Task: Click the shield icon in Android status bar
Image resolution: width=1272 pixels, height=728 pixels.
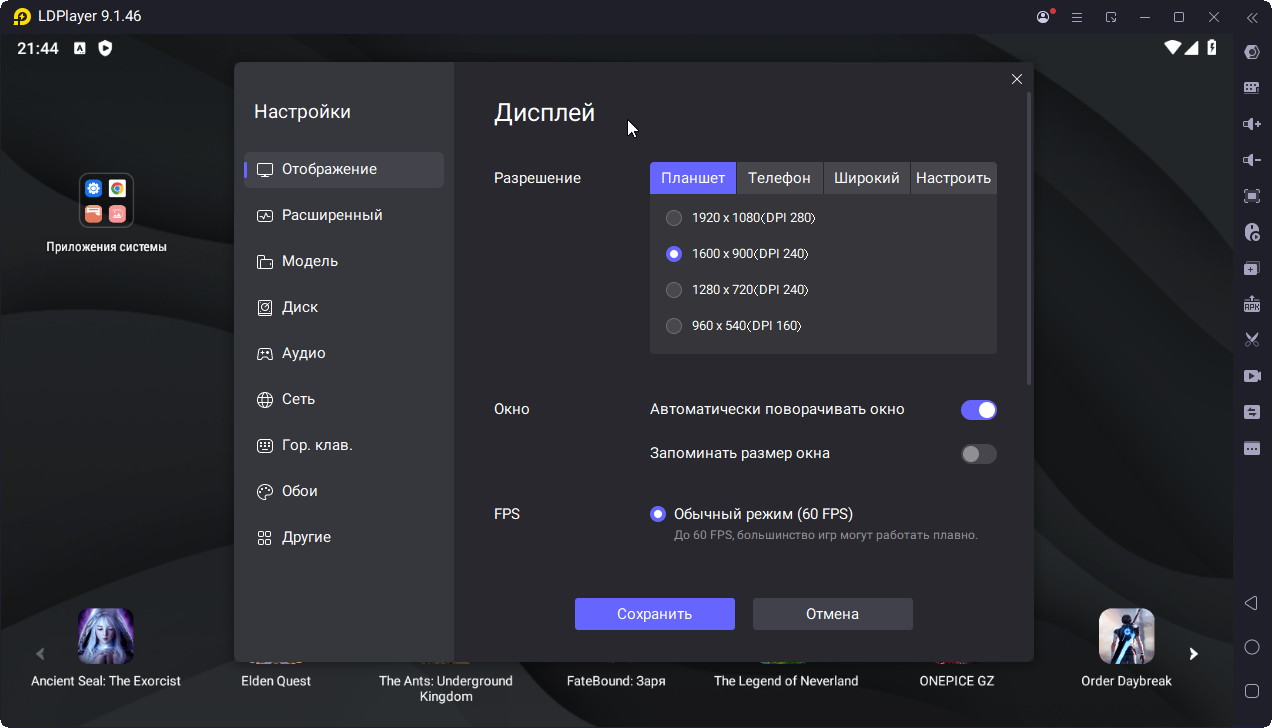Action: coord(105,48)
